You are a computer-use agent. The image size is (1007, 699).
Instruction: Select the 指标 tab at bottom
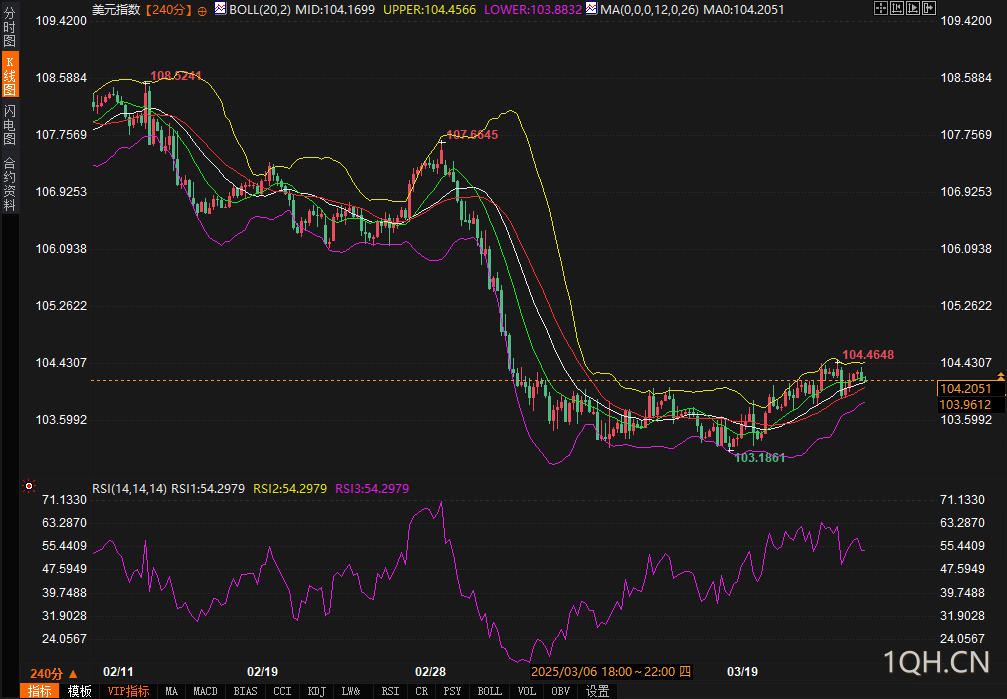pos(40,691)
